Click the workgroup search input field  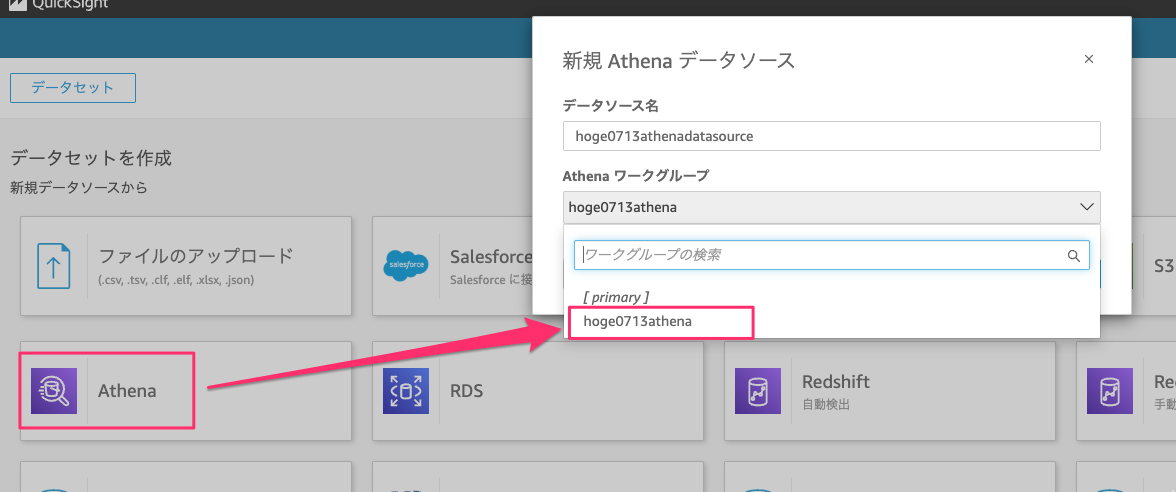[x=832, y=255]
